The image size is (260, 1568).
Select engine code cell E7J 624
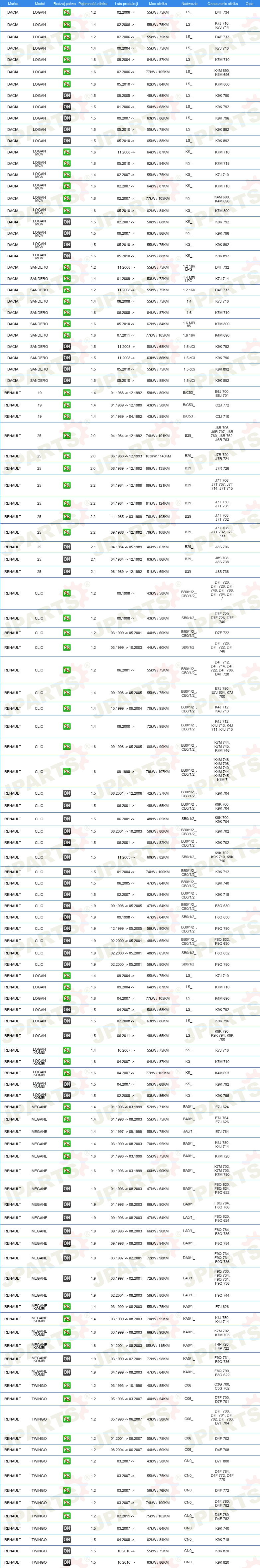[222, 1107]
